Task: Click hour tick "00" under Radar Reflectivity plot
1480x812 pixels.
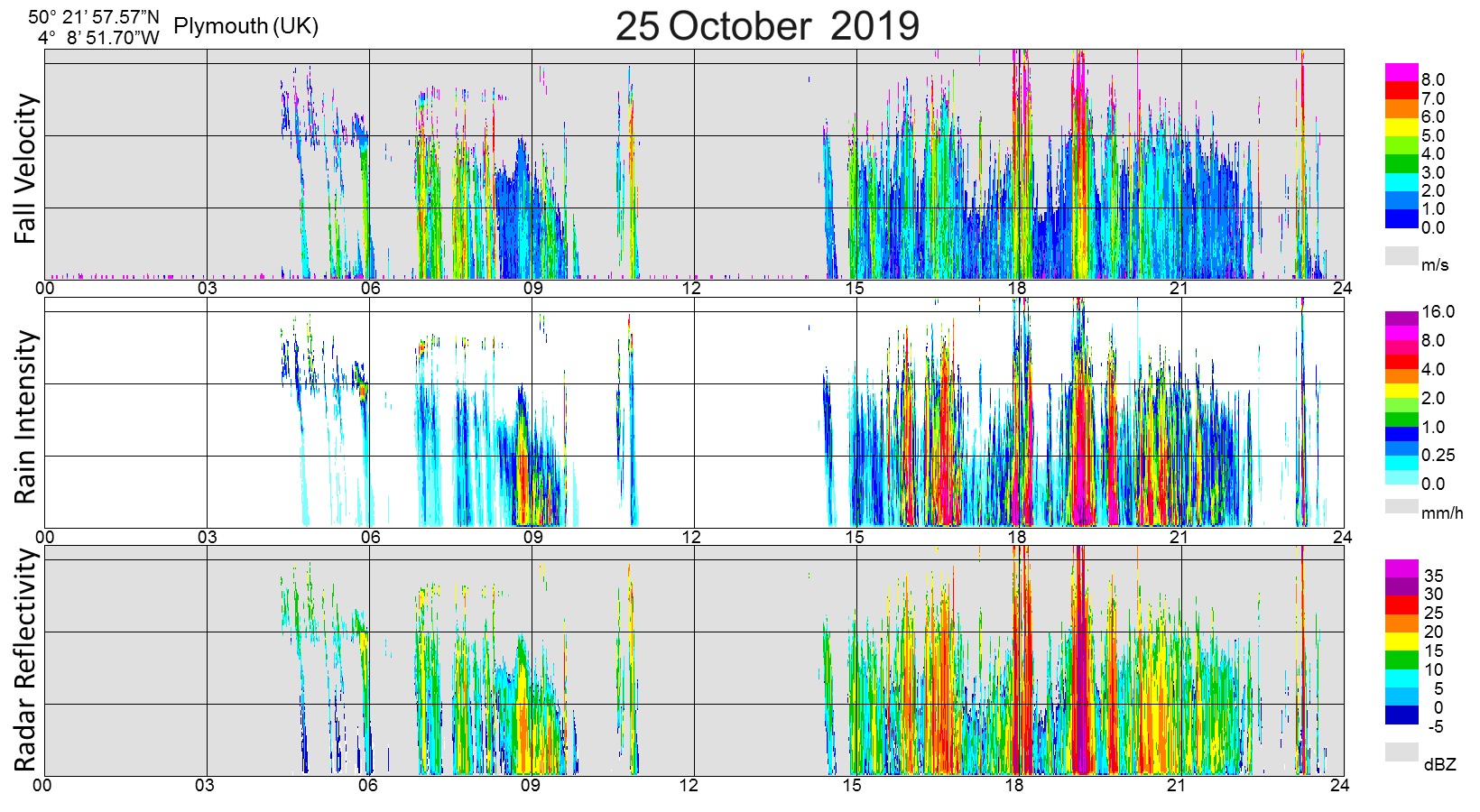Action: coord(42,785)
